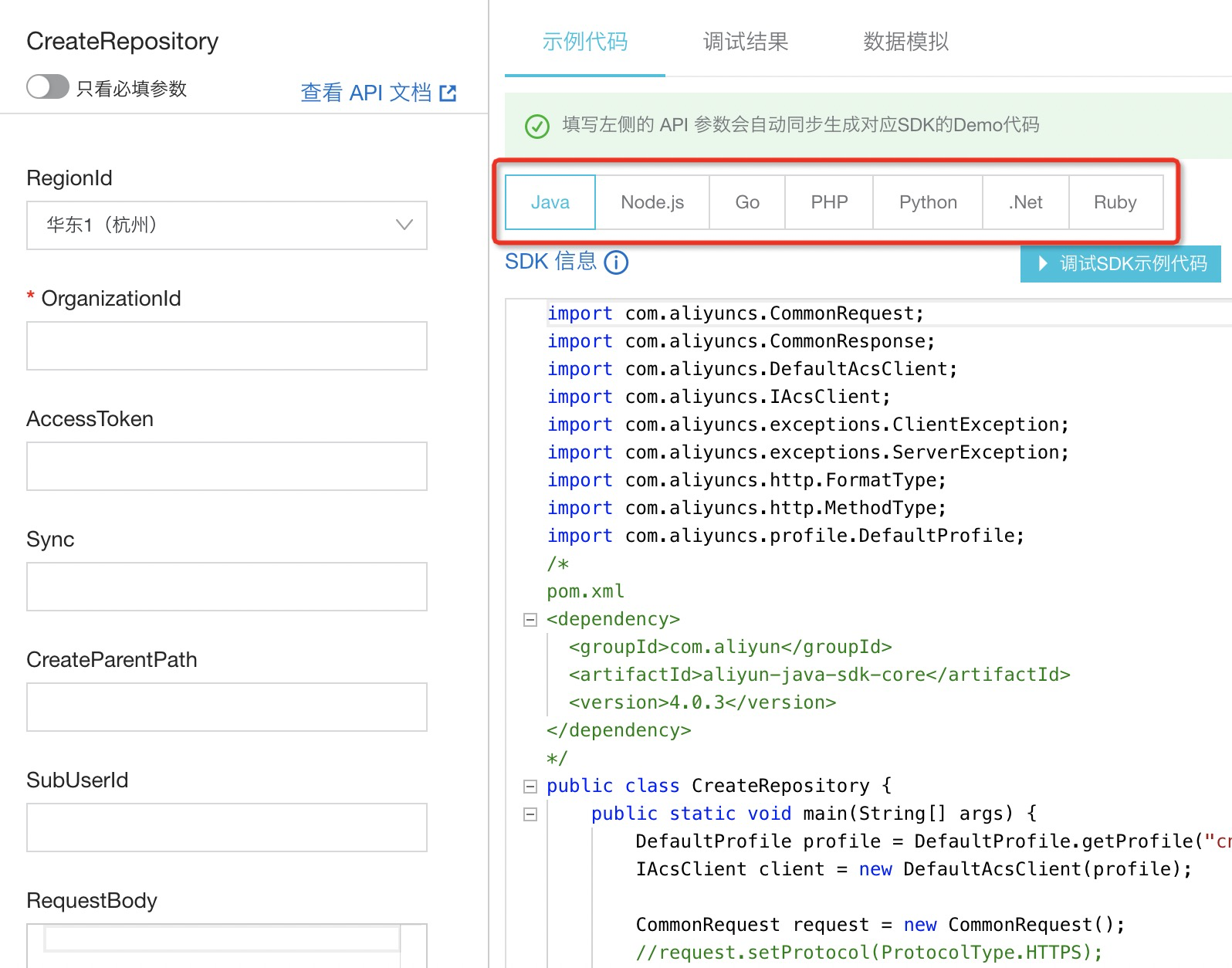Collapse the <dependency> code block
Viewport: 1232px width, 968px height.
coord(530,620)
